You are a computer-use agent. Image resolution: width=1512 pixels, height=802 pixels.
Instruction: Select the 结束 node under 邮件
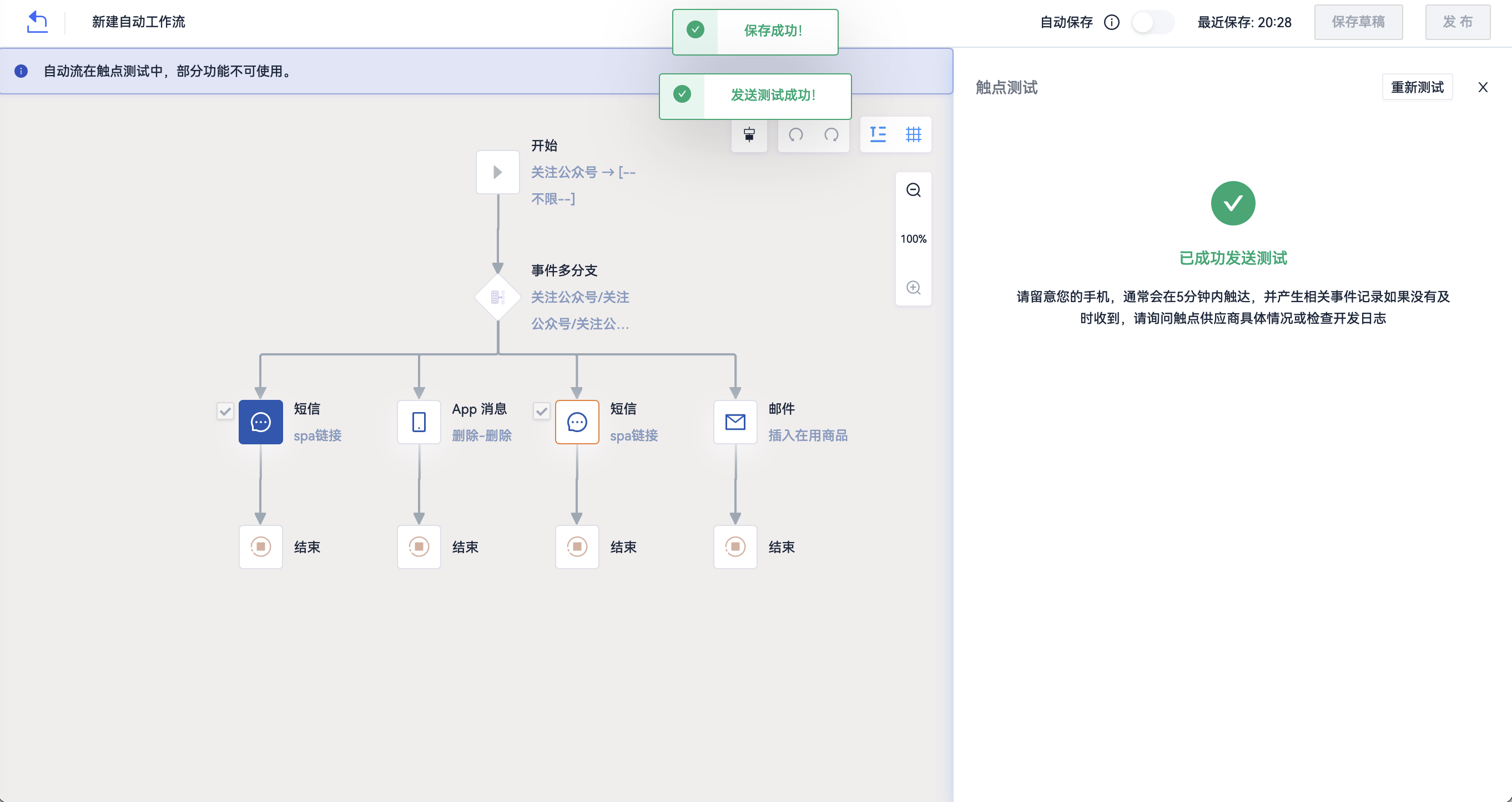point(735,547)
